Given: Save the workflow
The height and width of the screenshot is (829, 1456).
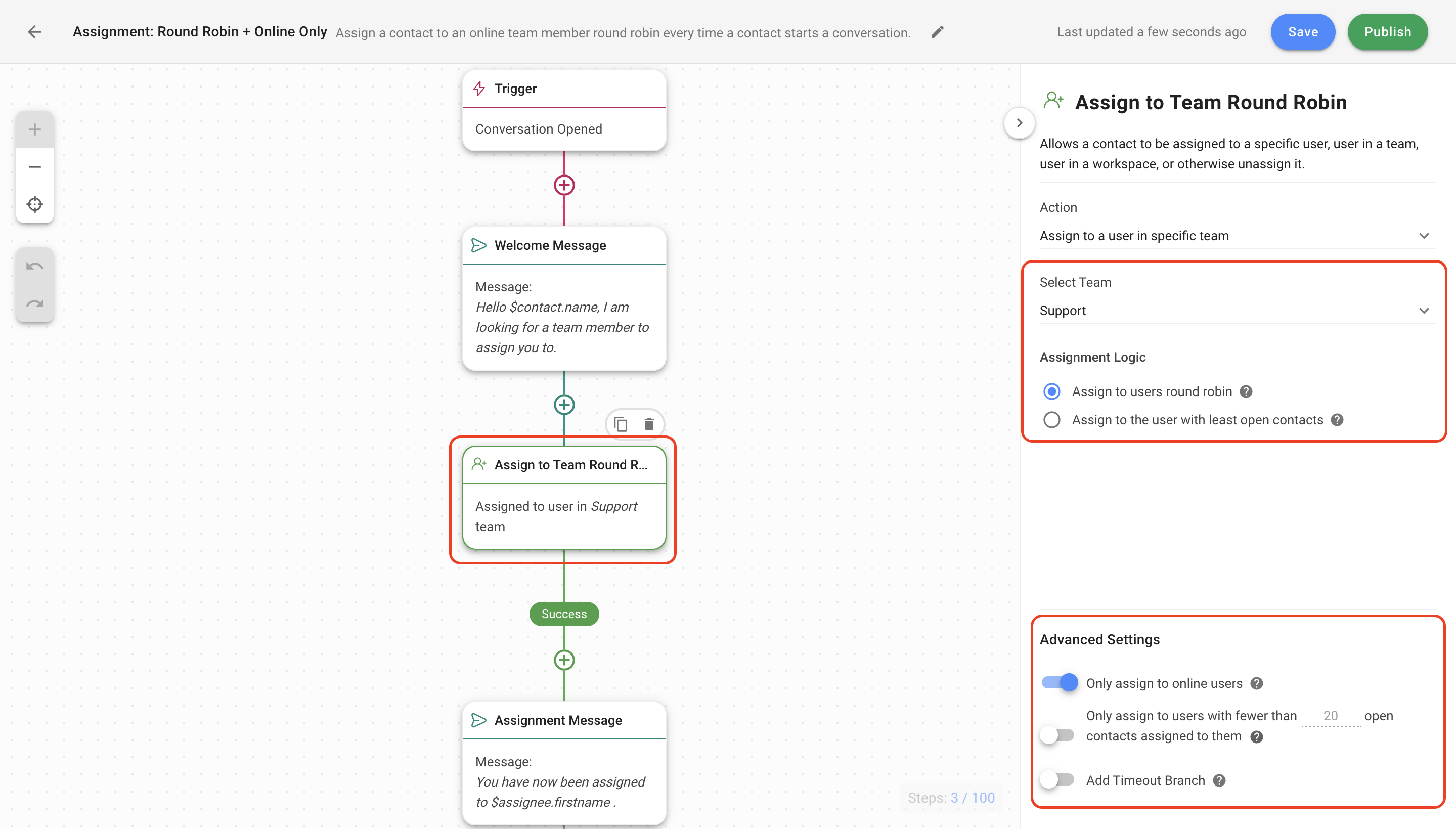Looking at the screenshot, I should (1302, 32).
